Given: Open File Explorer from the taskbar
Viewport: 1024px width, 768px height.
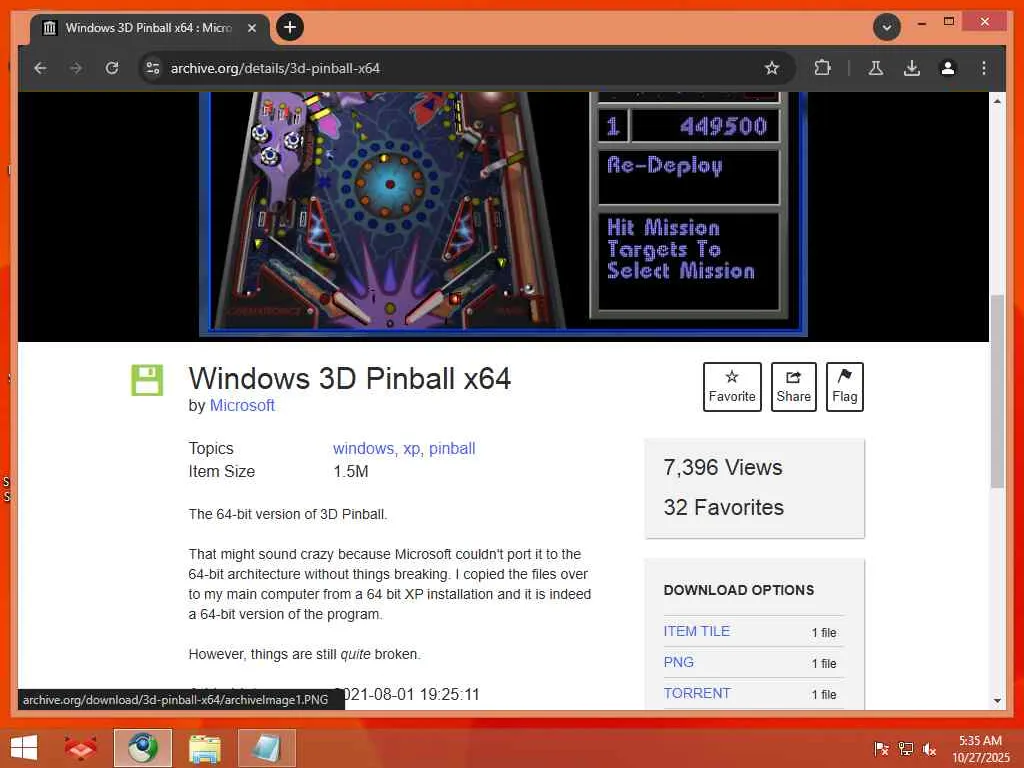Looking at the screenshot, I should [x=204, y=748].
